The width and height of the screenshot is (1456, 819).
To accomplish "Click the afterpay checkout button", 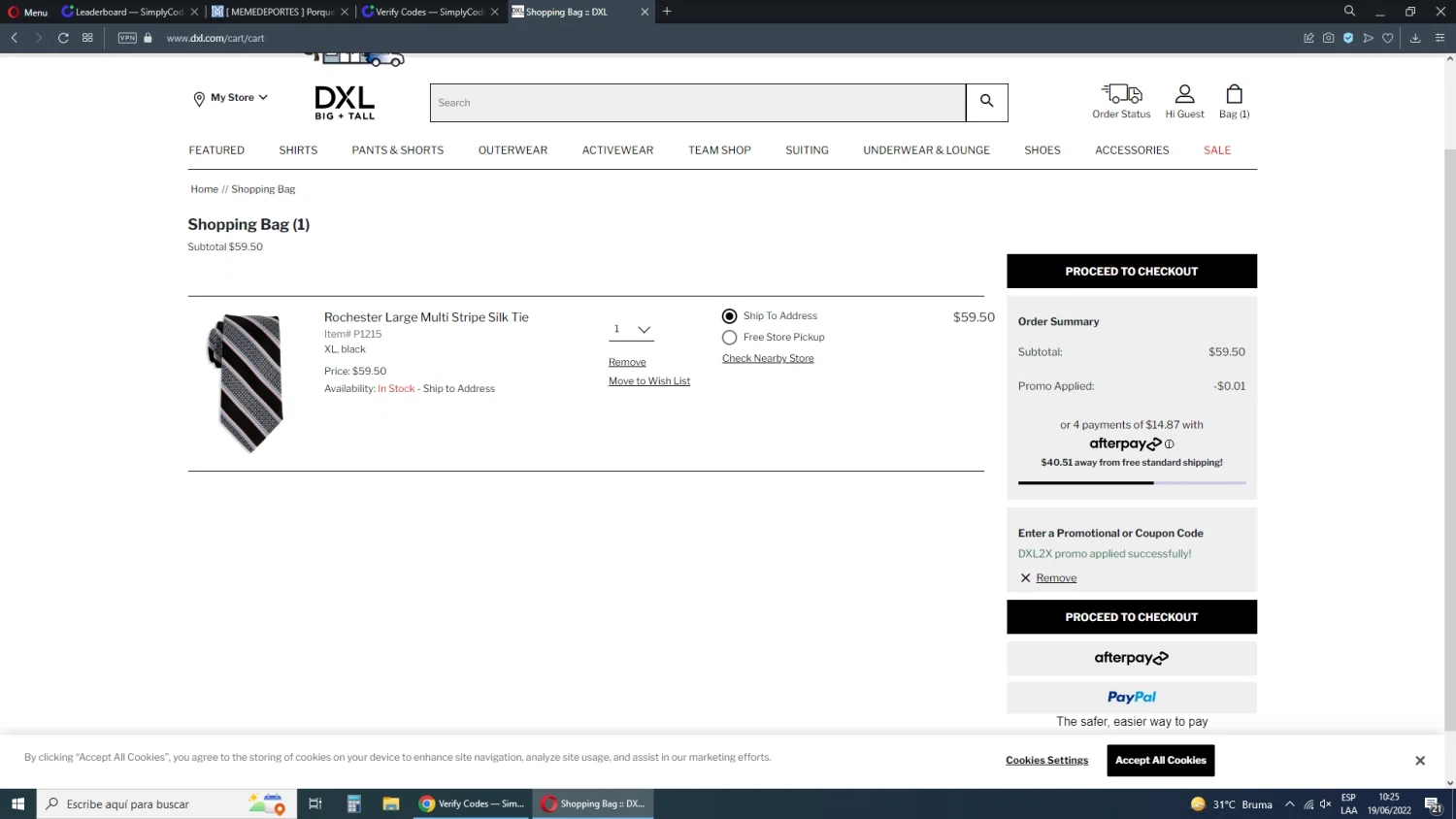I will (1132, 658).
